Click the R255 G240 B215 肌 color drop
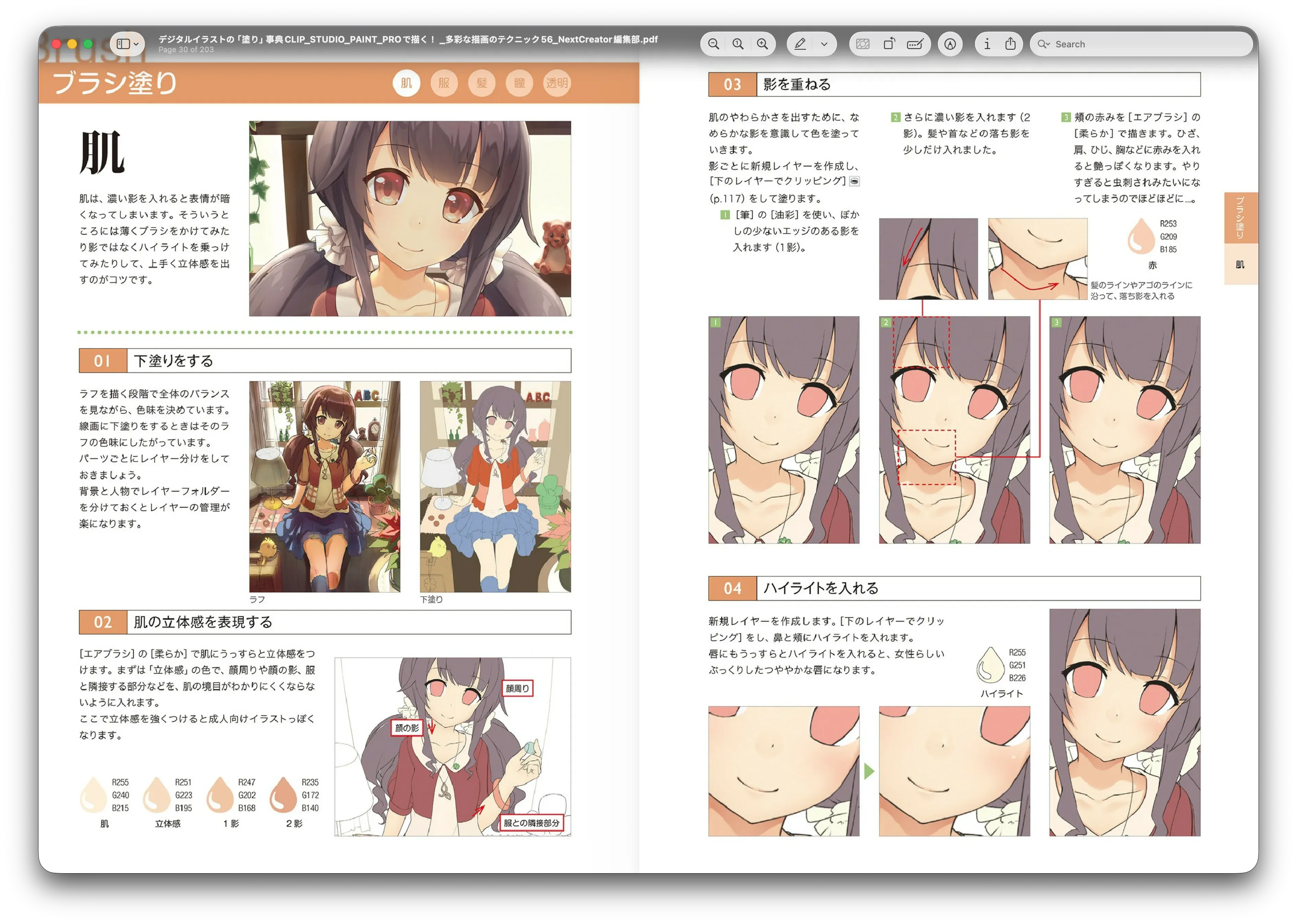This screenshot has height=924, width=1297. 94,795
